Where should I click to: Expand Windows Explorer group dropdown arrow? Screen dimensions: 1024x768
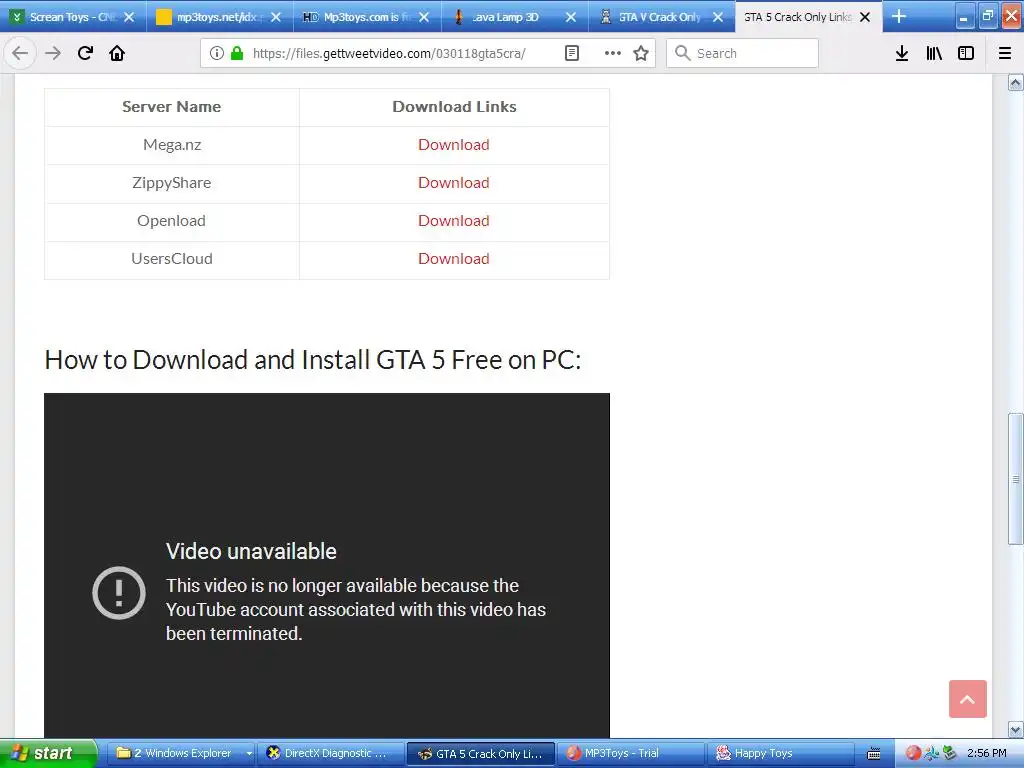tap(249, 754)
